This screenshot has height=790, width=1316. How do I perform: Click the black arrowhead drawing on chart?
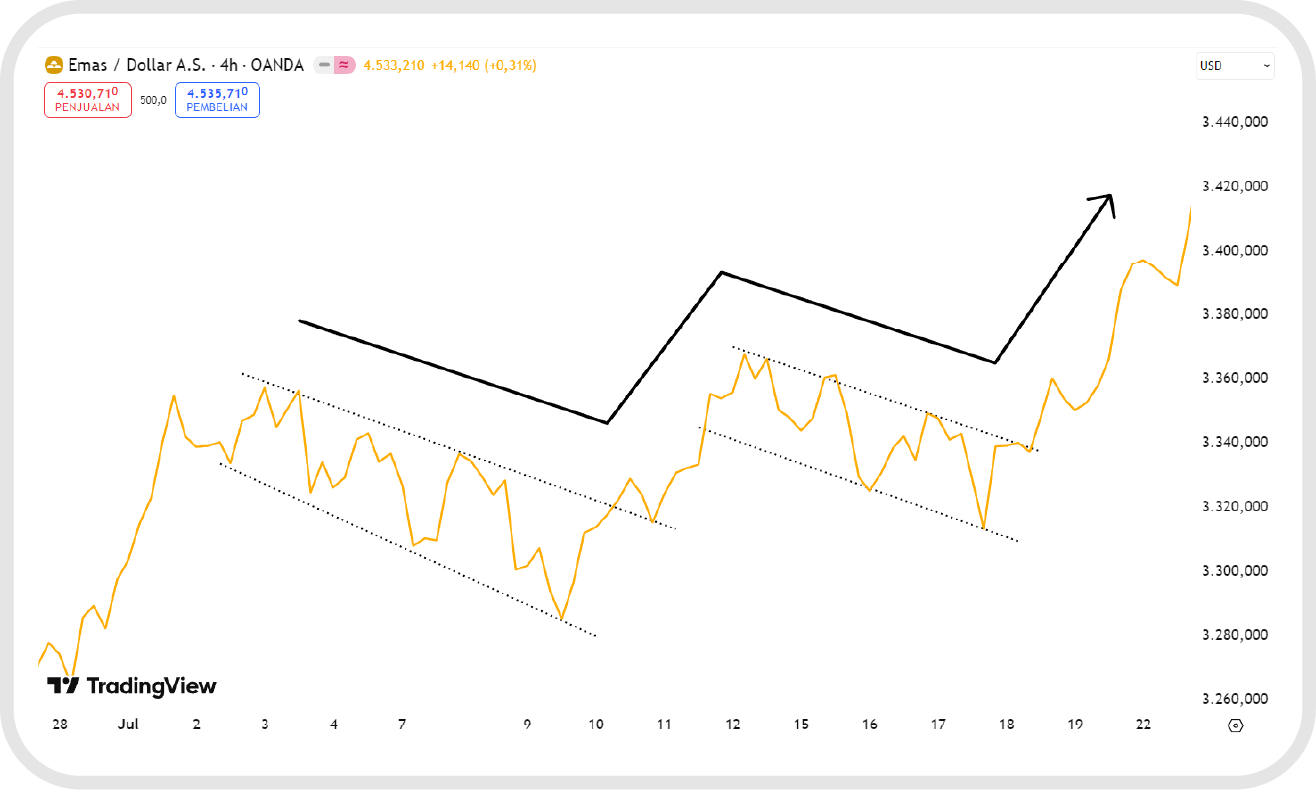coord(1105,201)
